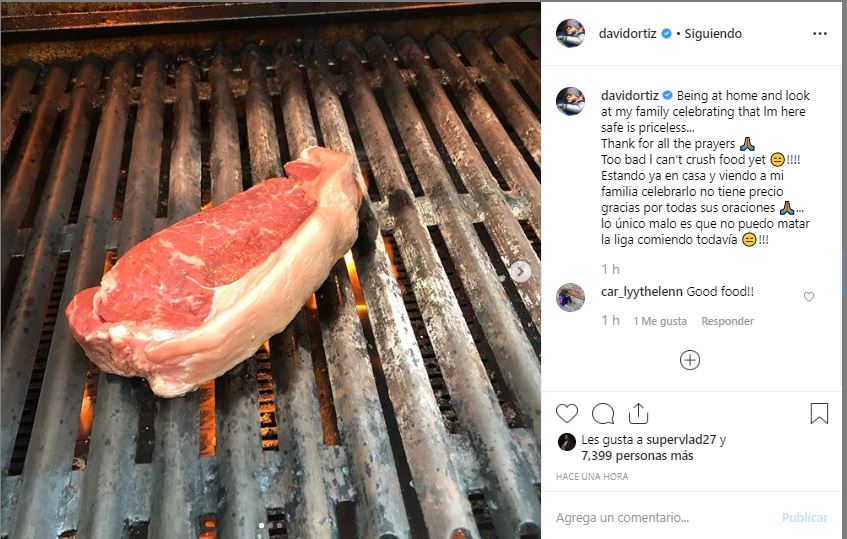847x539 pixels.
Task: Go to the next photo in the carousel
Action: [521, 271]
